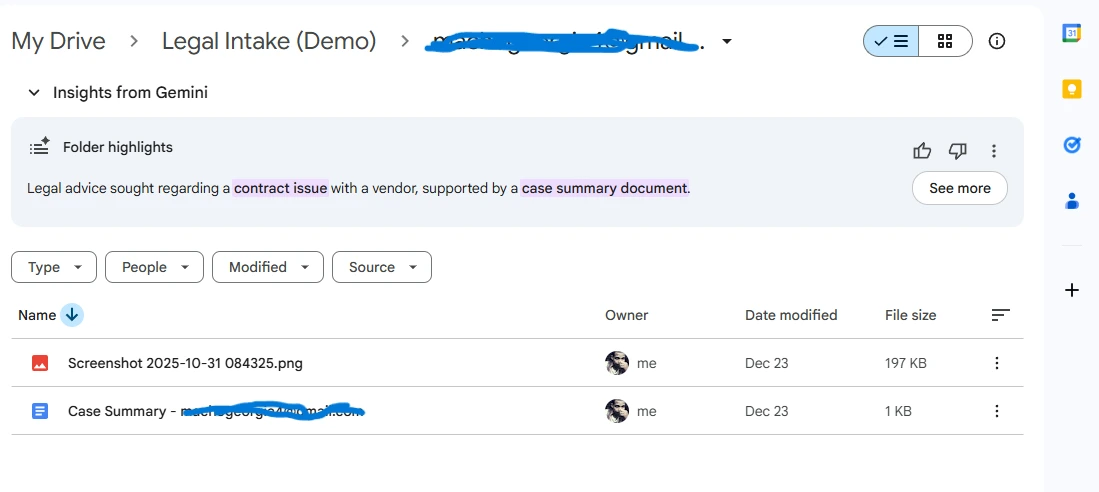This screenshot has width=1099, height=492.
Task: Open the People filter dropdown
Action: click(154, 267)
